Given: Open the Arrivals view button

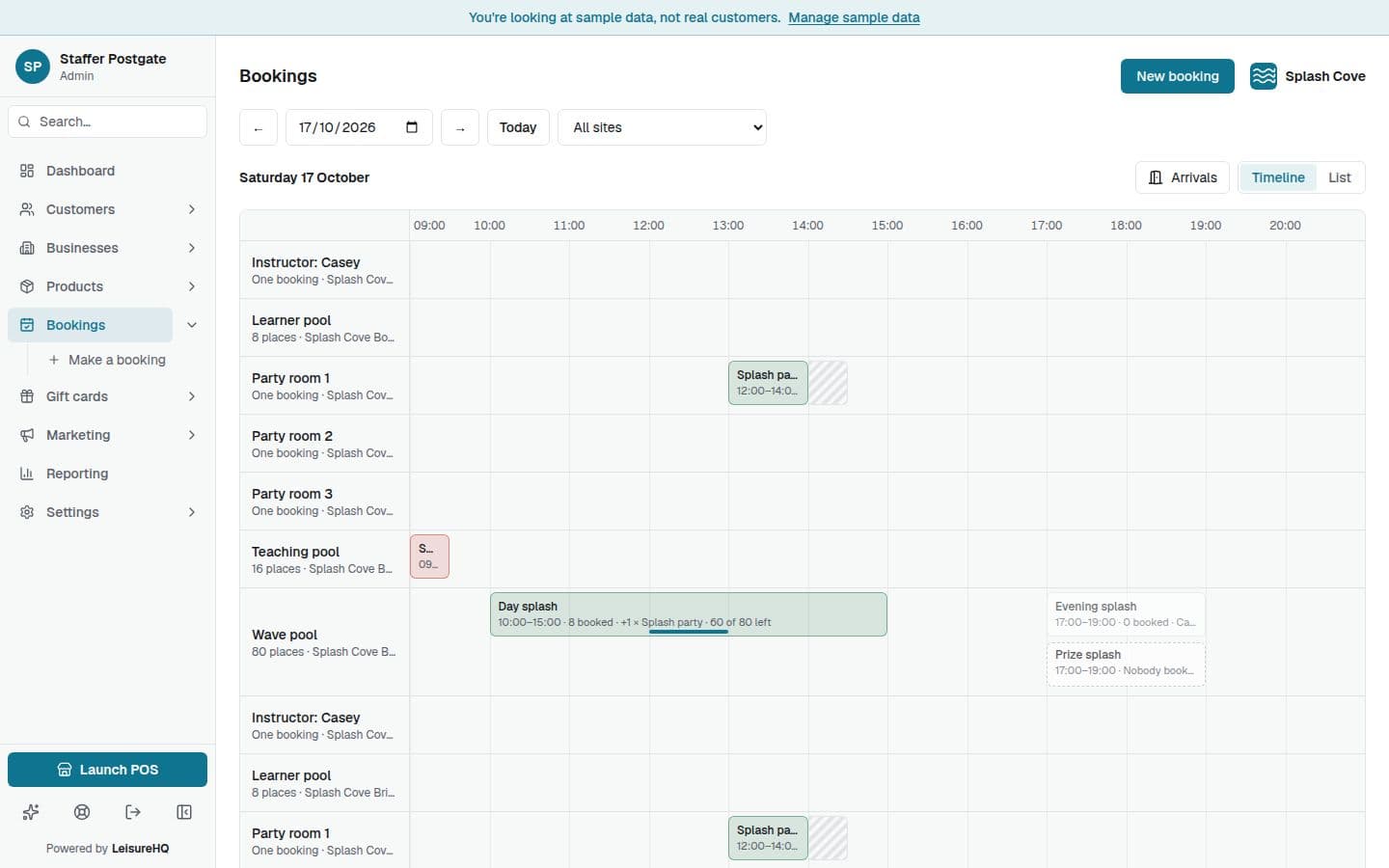Looking at the screenshot, I should pyautogui.click(x=1183, y=177).
